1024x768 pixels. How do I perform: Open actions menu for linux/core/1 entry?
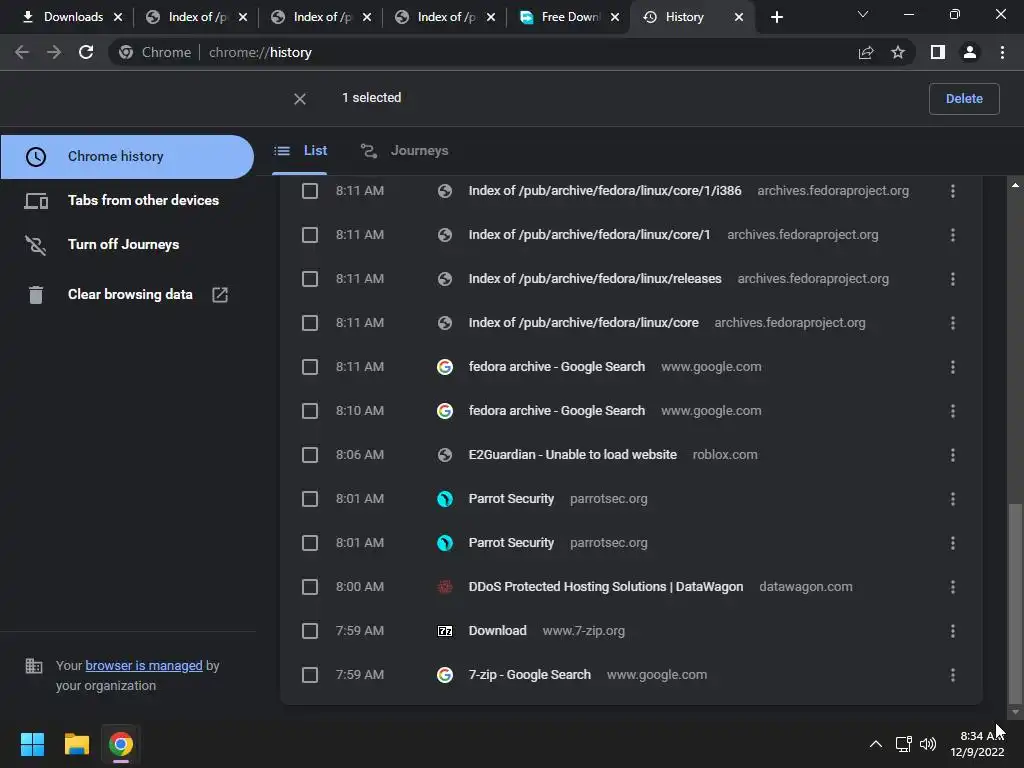coord(953,234)
